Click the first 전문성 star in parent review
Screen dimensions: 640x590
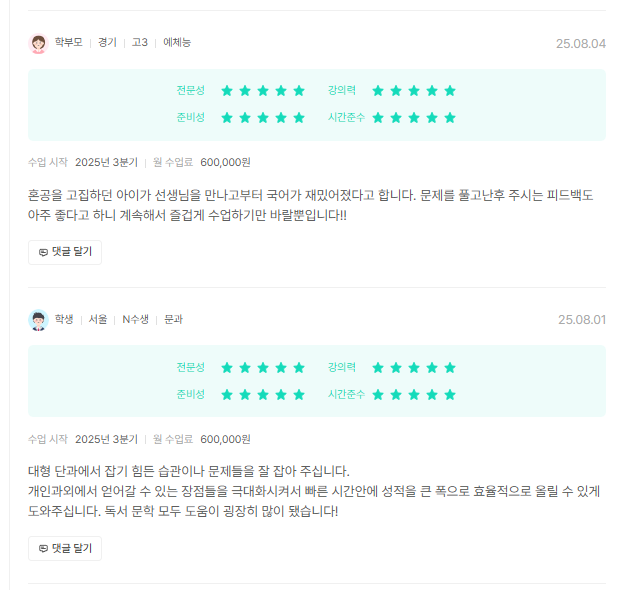(x=227, y=90)
